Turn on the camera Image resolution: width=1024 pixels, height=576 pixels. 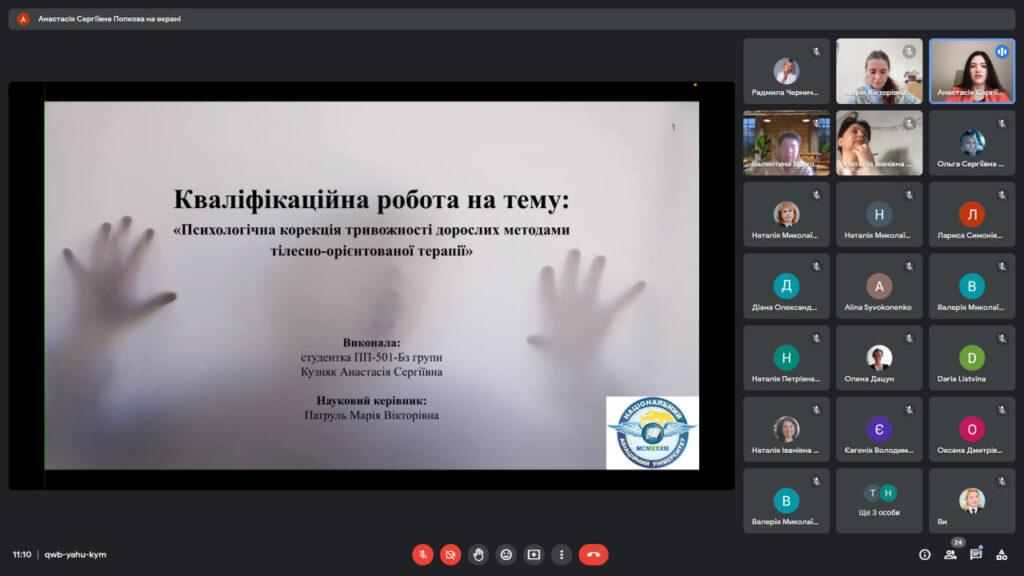pyautogui.click(x=451, y=554)
